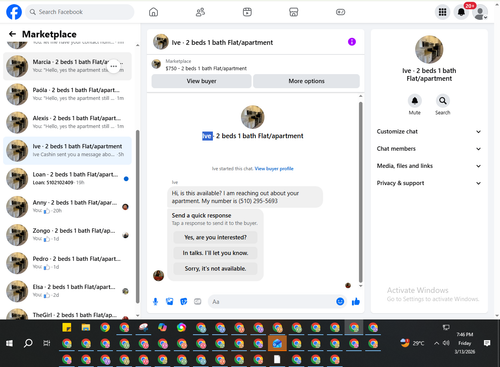Open the Menu grid icon

point(442,12)
